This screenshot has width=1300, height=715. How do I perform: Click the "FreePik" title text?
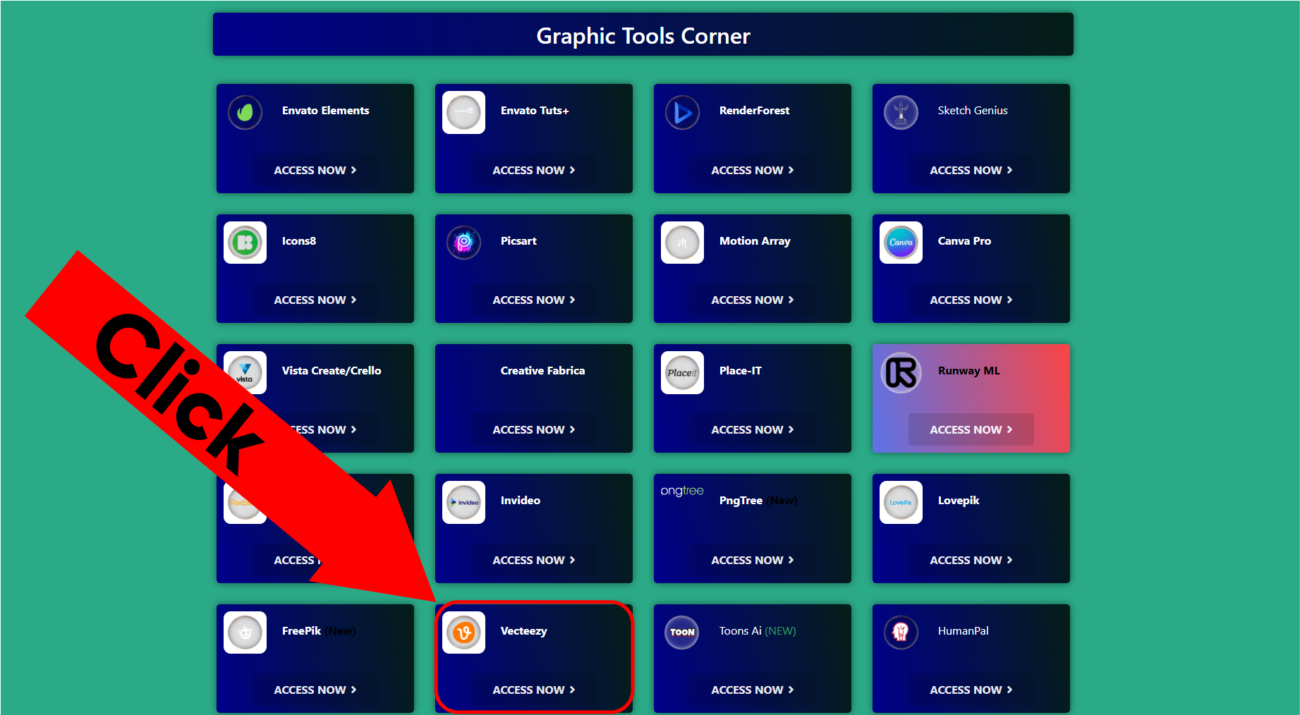(x=301, y=631)
